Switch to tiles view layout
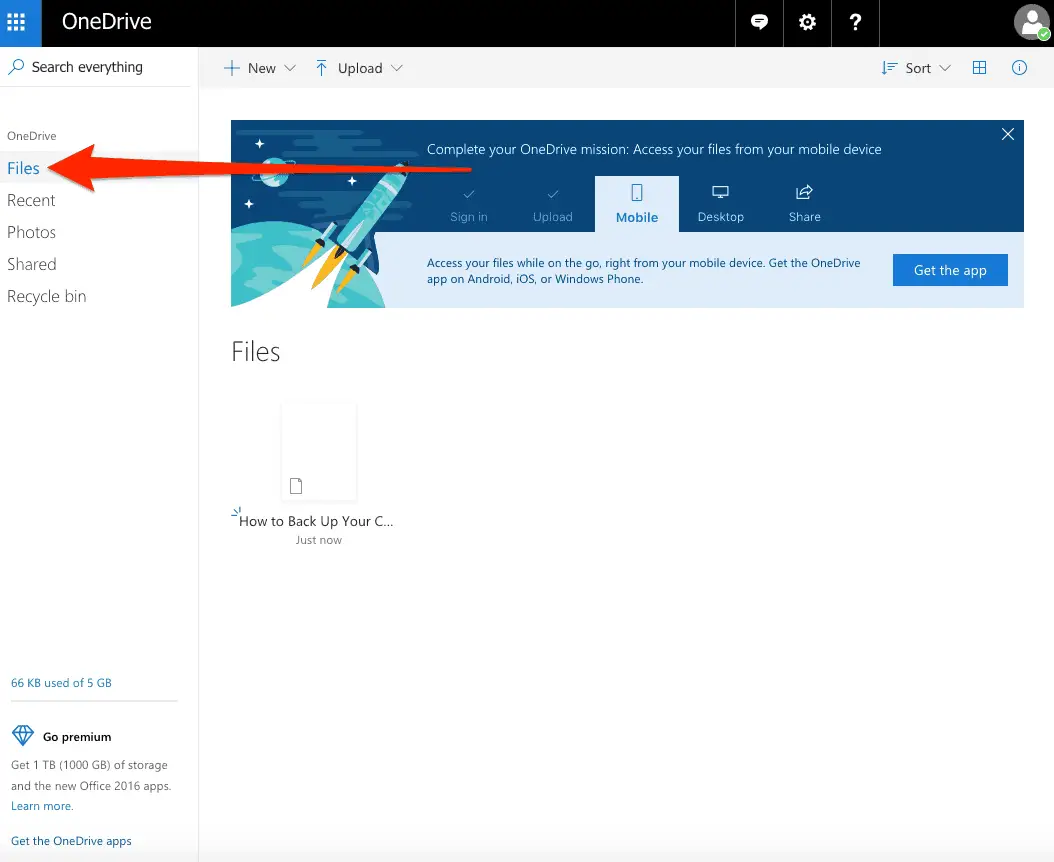Viewport: 1054px width, 862px height. coord(979,67)
